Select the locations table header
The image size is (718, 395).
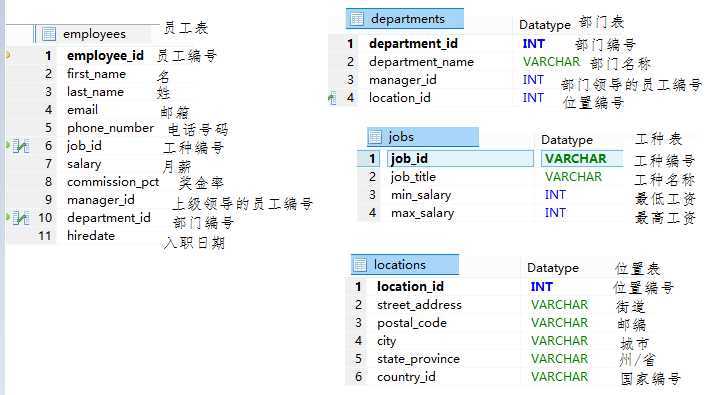click(x=405, y=265)
